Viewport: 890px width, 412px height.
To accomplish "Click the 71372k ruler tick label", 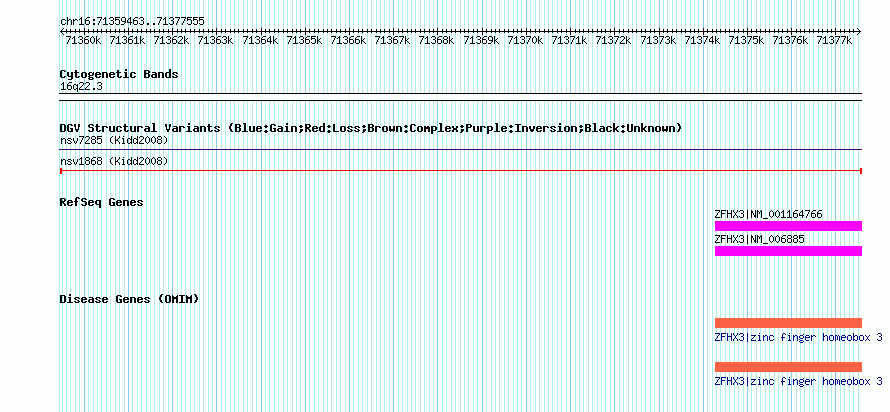I will (614, 40).
